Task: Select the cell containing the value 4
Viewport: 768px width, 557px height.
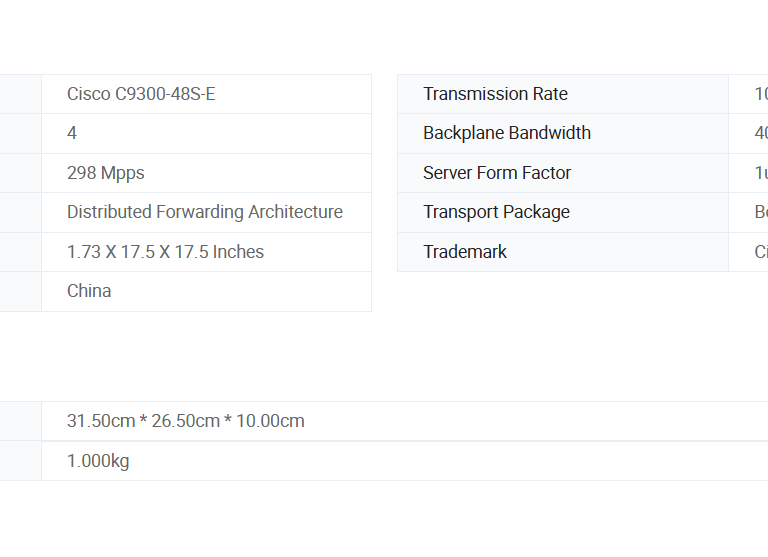Action: click(x=72, y=133)
